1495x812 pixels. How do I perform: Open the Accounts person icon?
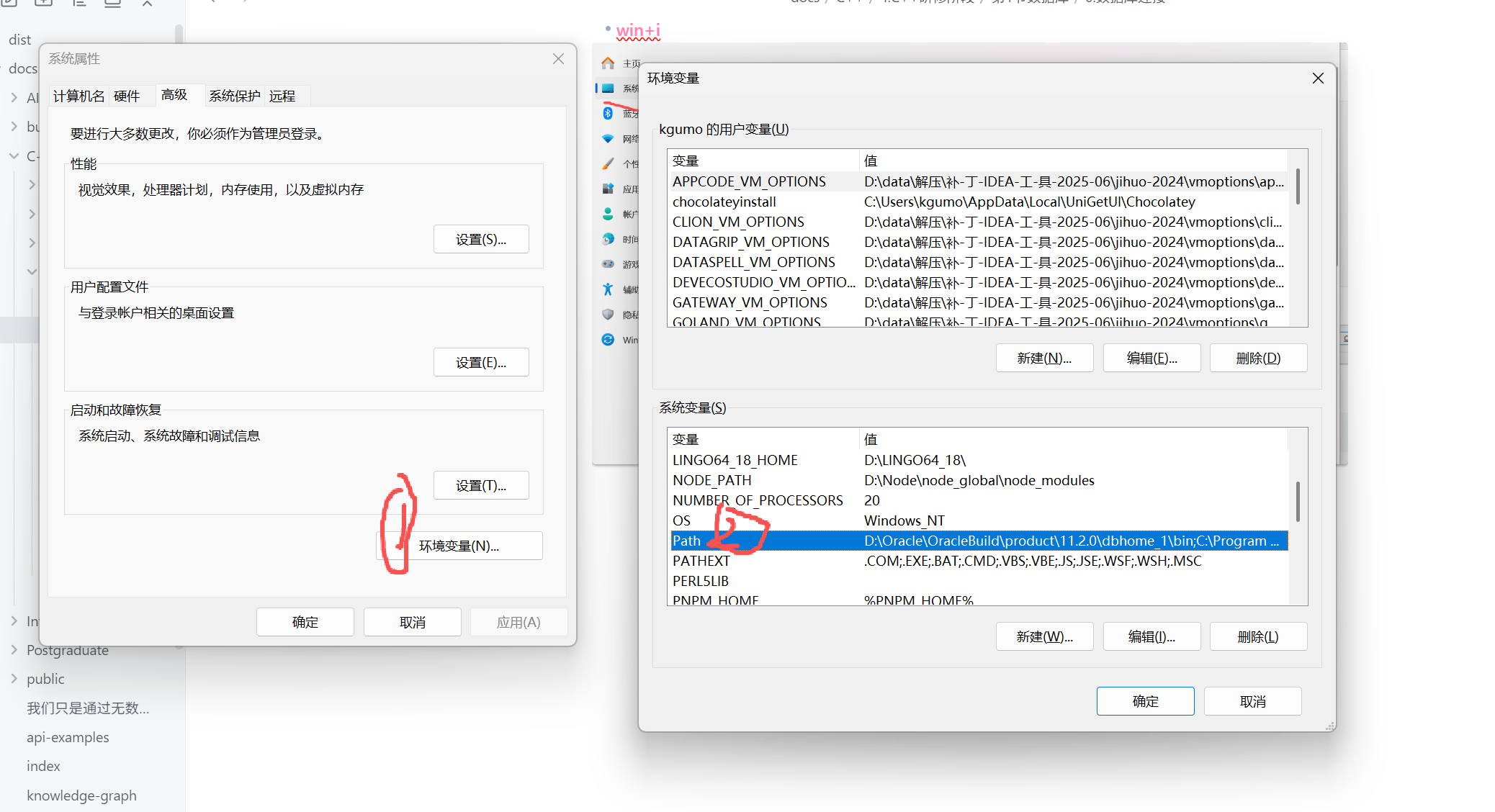(608, 214)
